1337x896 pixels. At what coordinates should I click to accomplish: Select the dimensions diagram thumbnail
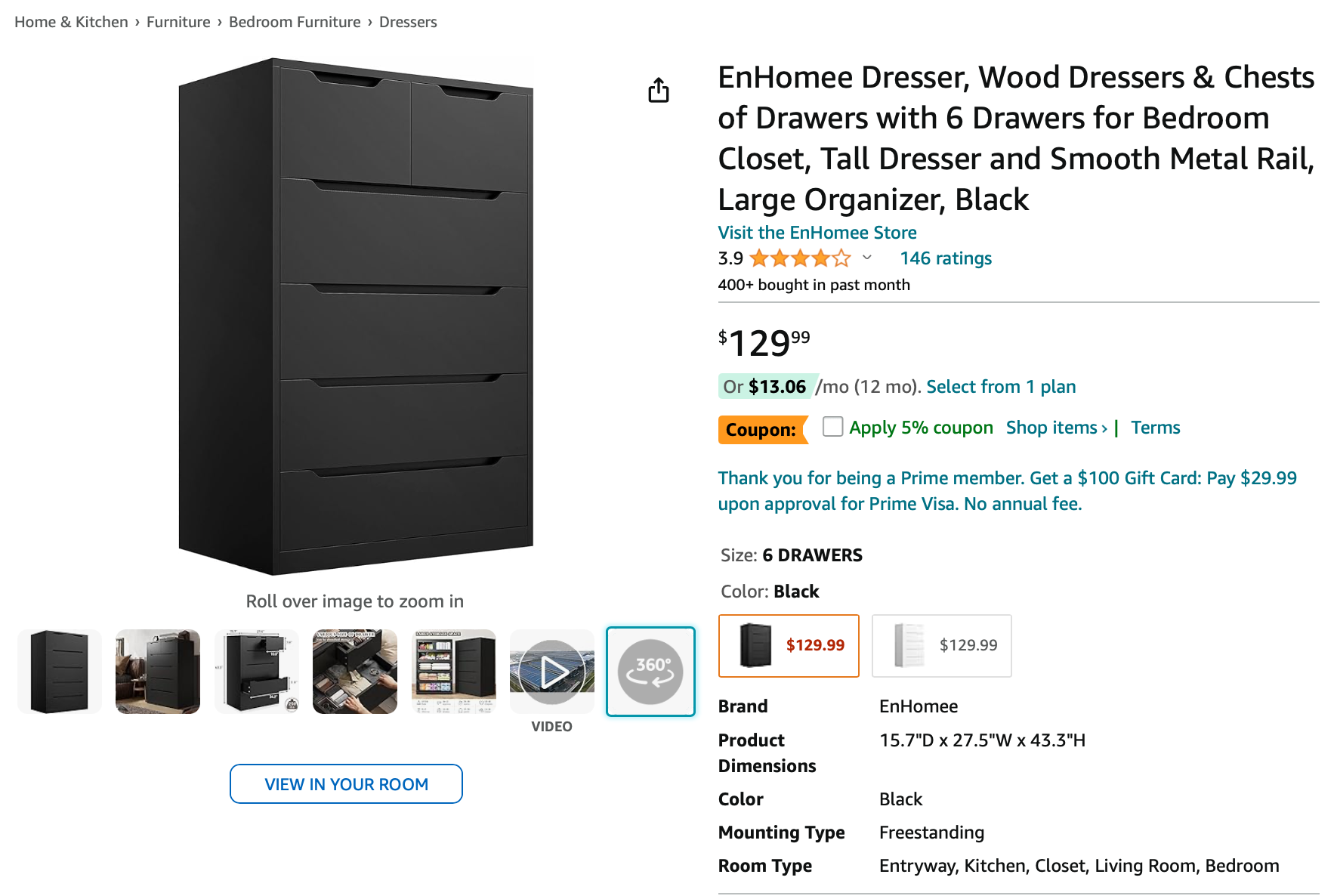pyautogui.click(x=257, y=672)
